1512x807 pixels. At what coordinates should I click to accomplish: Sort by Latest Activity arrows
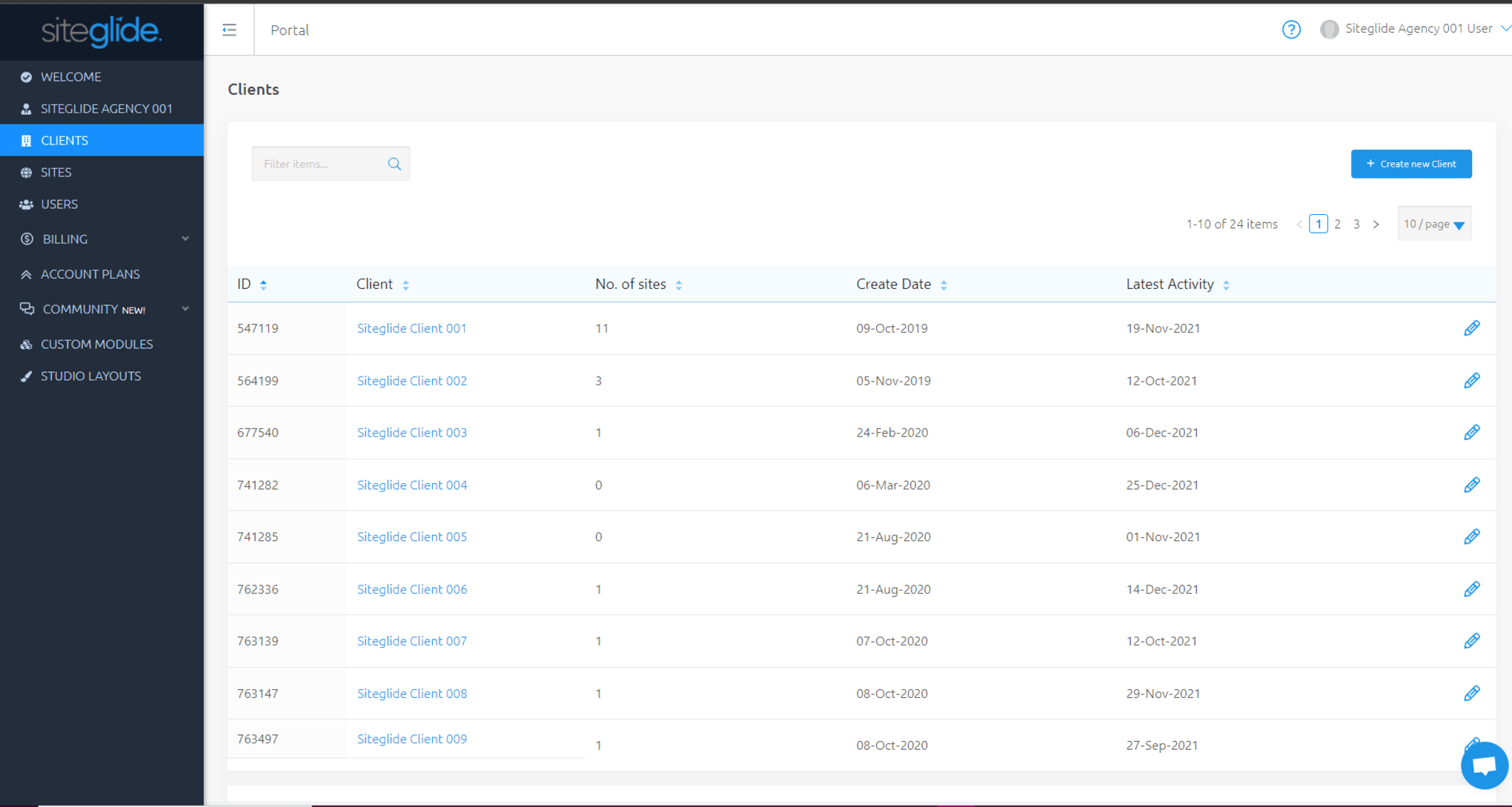(1226, 285)
